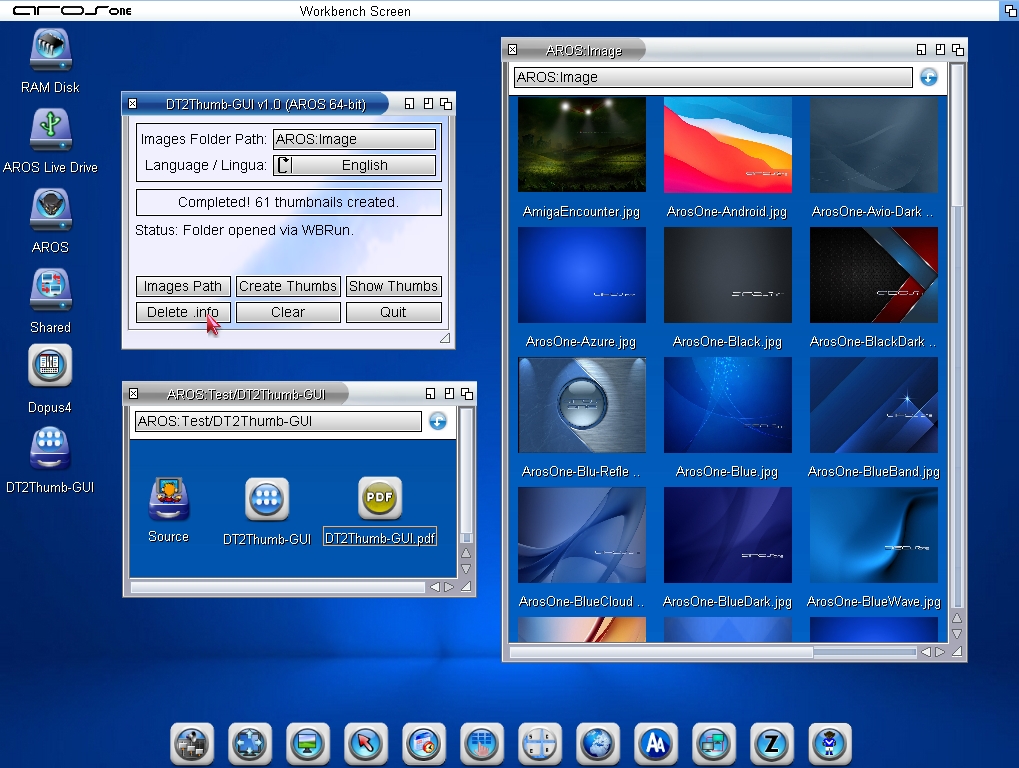Select the ArosOne-Avio-Dark thumbnail

(x=873, y=145)
